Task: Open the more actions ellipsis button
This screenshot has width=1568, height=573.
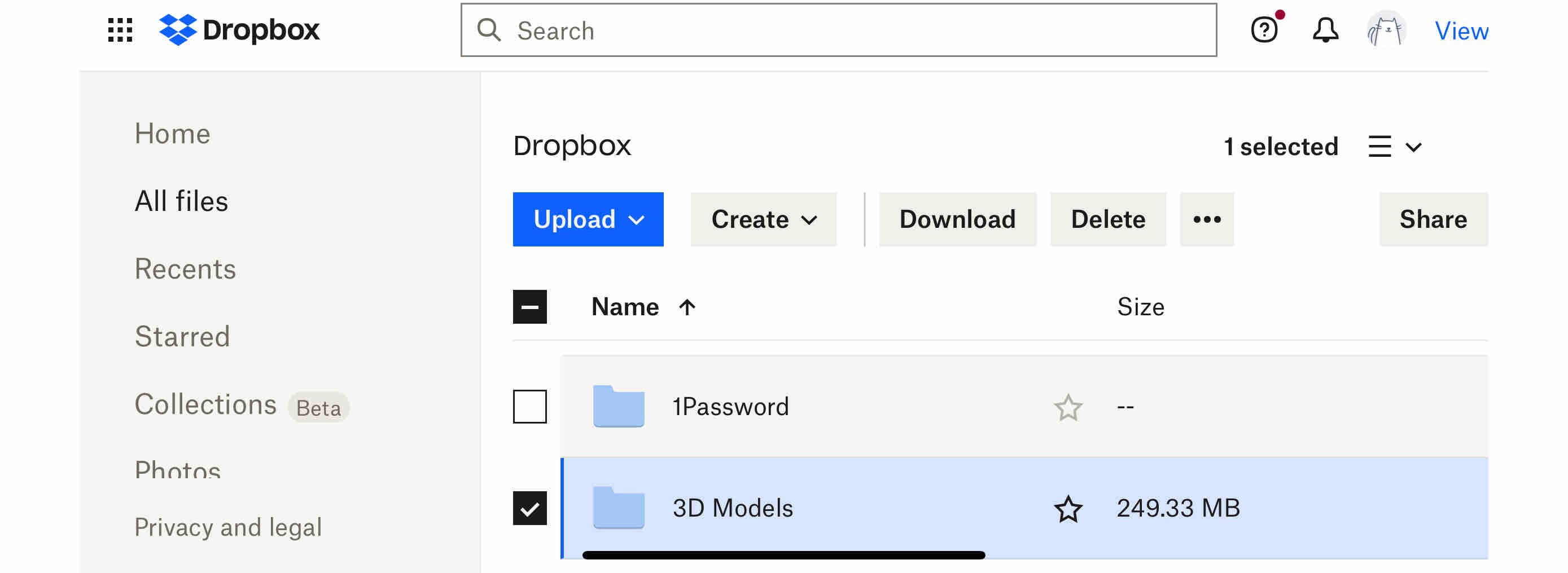Action: tap(1206, 219)
